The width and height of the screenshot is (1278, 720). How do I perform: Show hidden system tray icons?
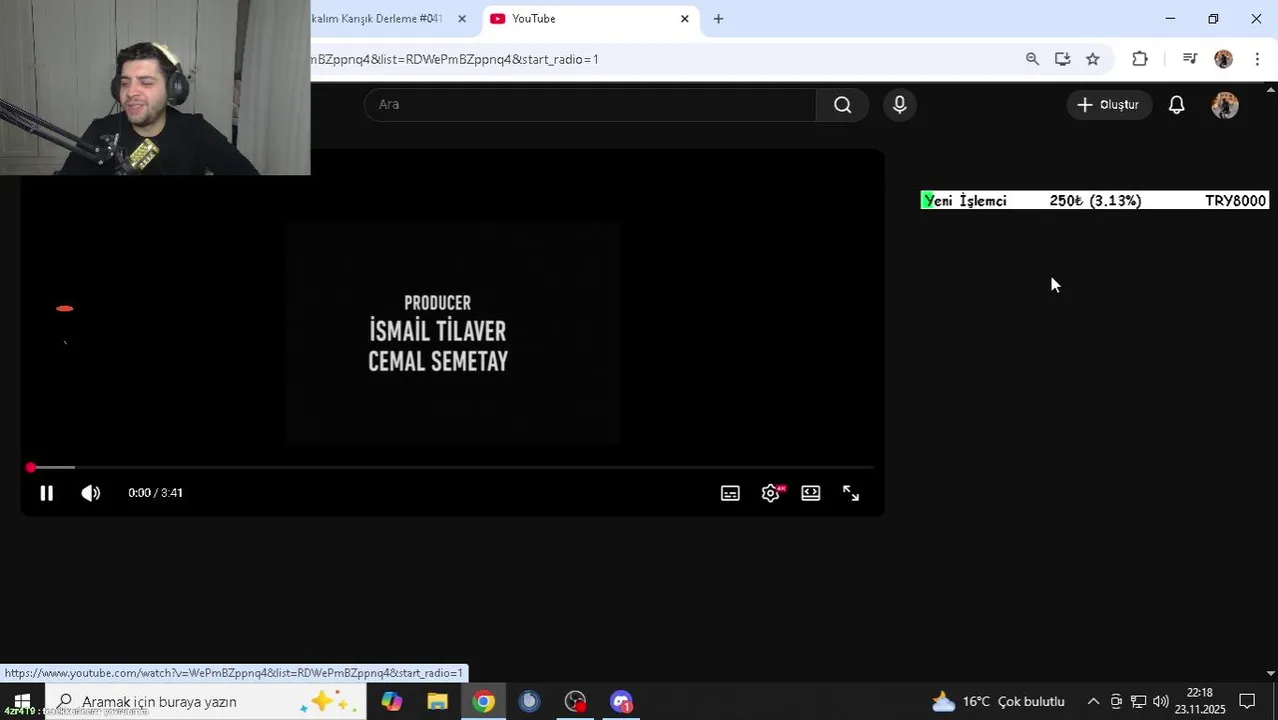point(1093,701)
